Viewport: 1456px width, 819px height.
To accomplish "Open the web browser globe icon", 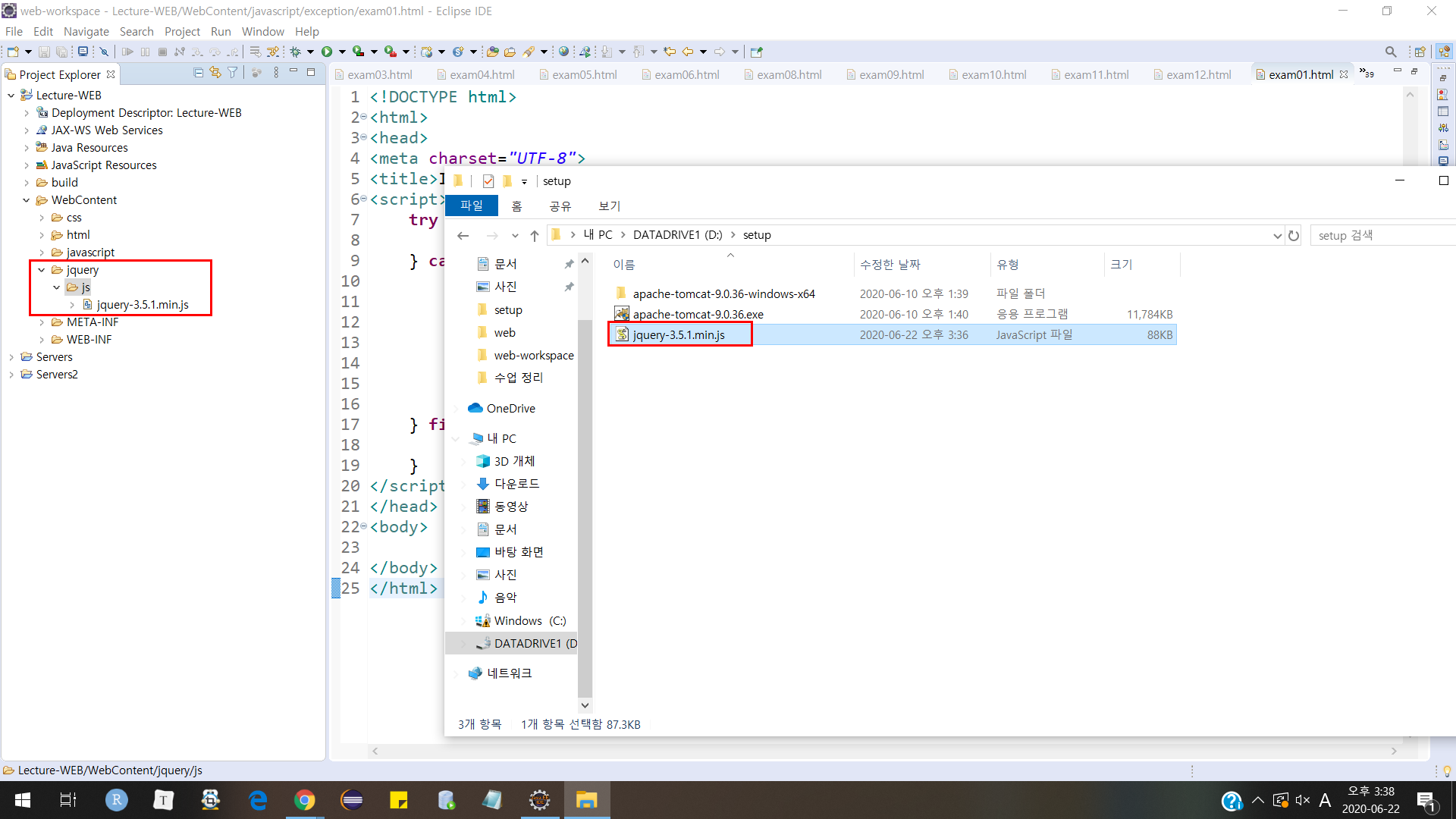I will click(563, 52).
